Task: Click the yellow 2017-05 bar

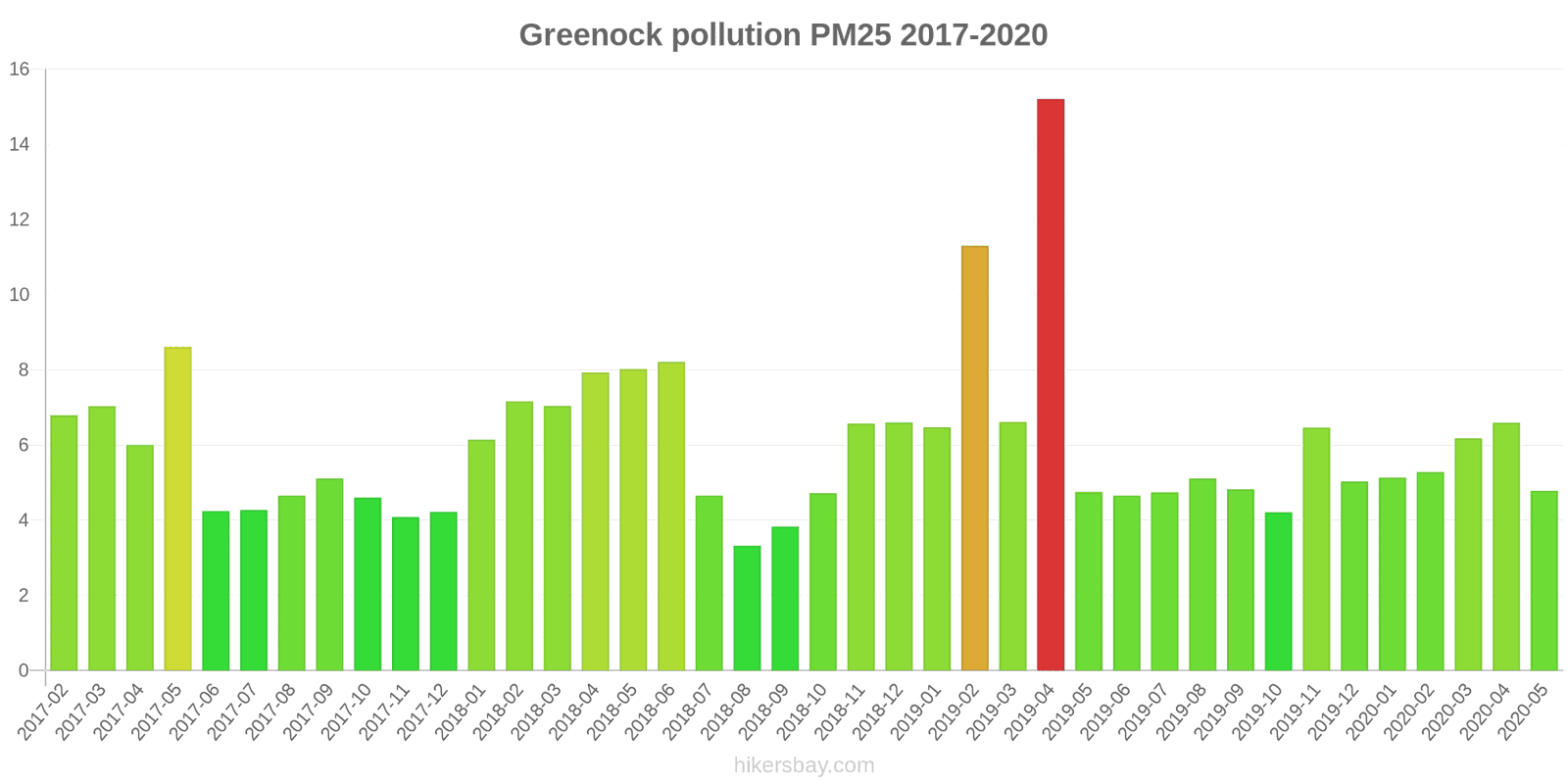Action: (177, 509)
